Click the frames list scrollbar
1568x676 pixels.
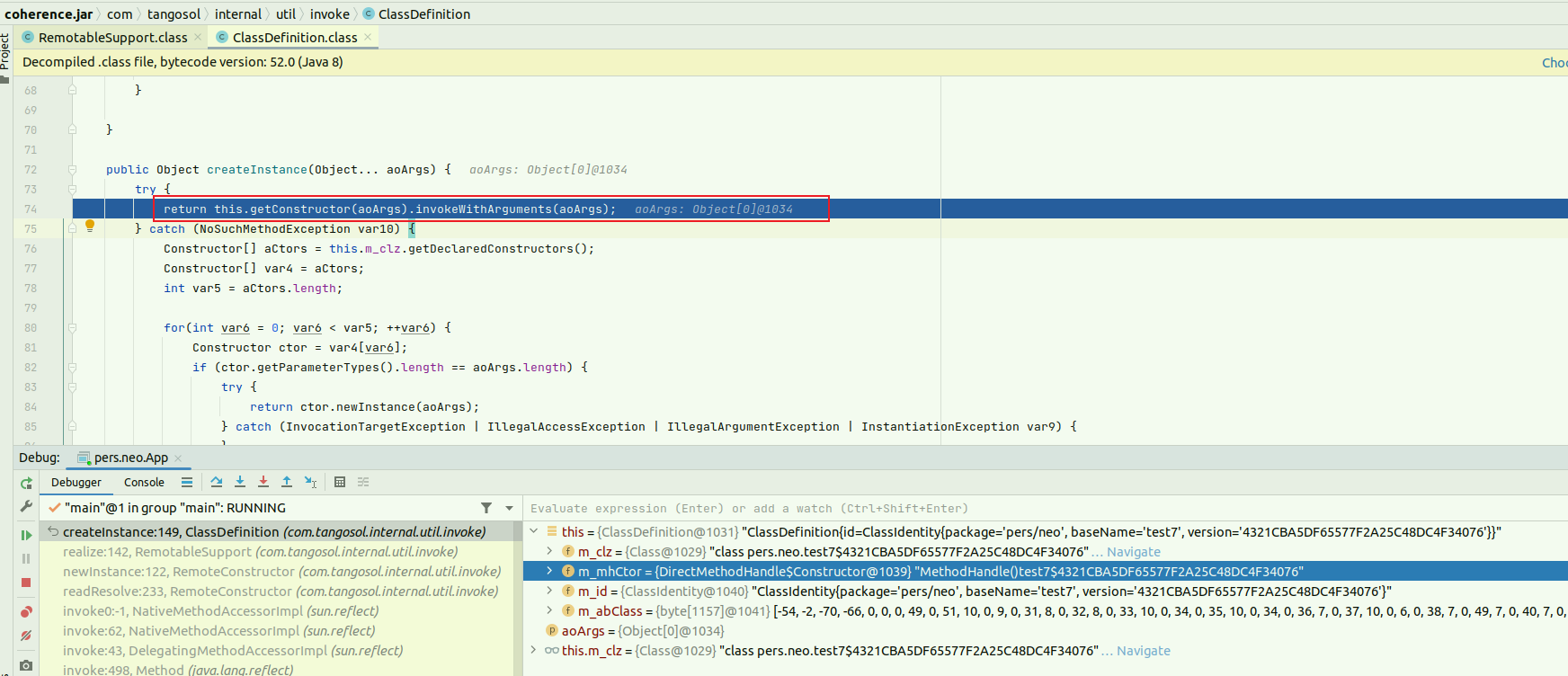point(517,598)
